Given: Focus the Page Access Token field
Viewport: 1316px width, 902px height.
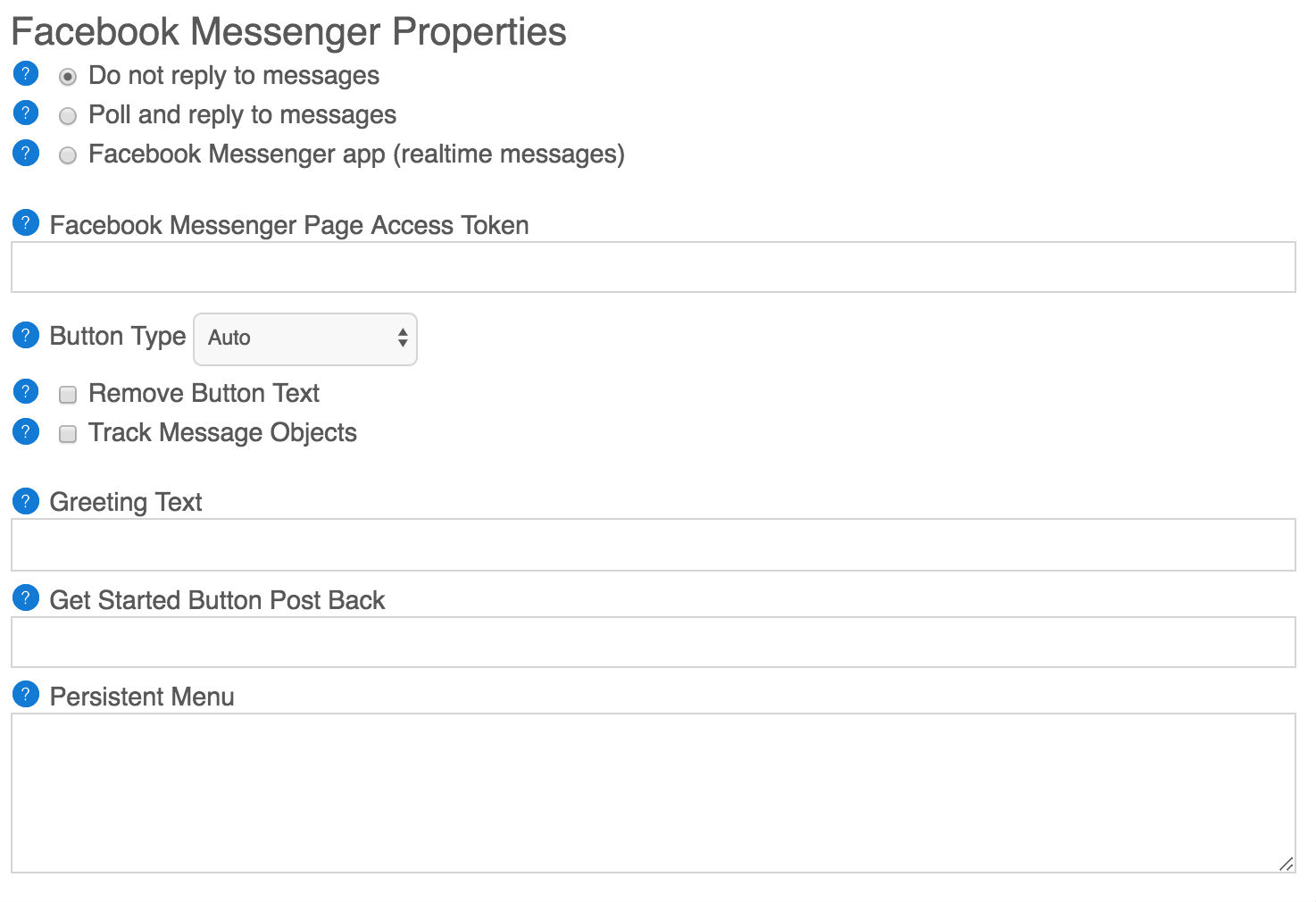Looking at the screenshot, I should click(654, 267).
